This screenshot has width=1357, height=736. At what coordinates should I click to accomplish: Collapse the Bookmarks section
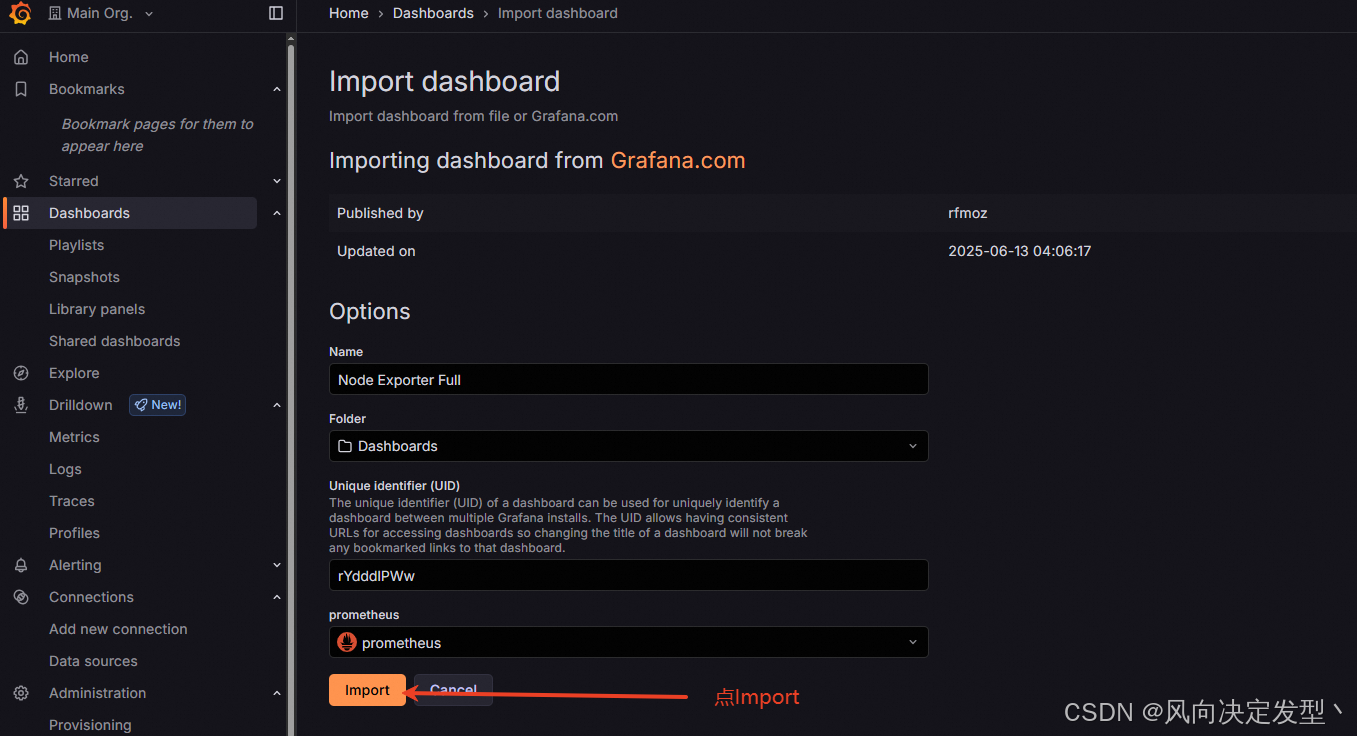(277, 89)
